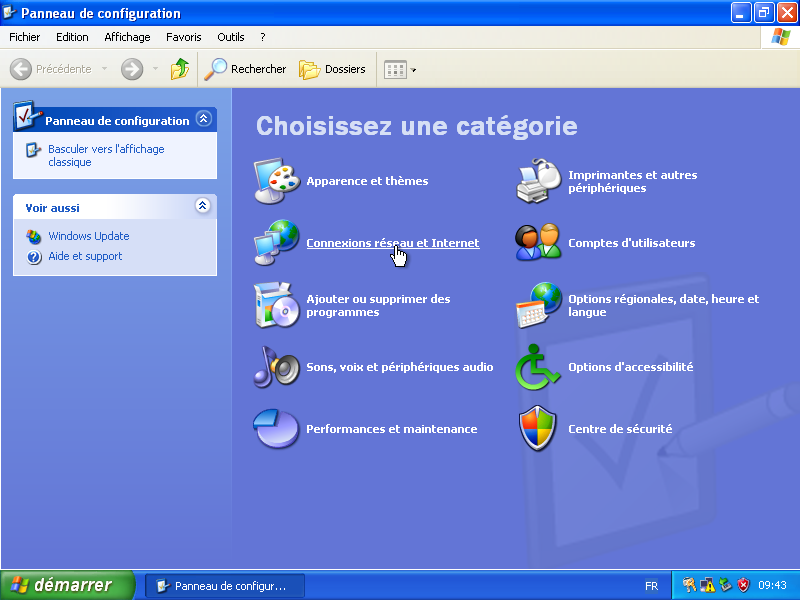Click the démarrer start button
The image size is (800, 600).
(x=67, y=585)
